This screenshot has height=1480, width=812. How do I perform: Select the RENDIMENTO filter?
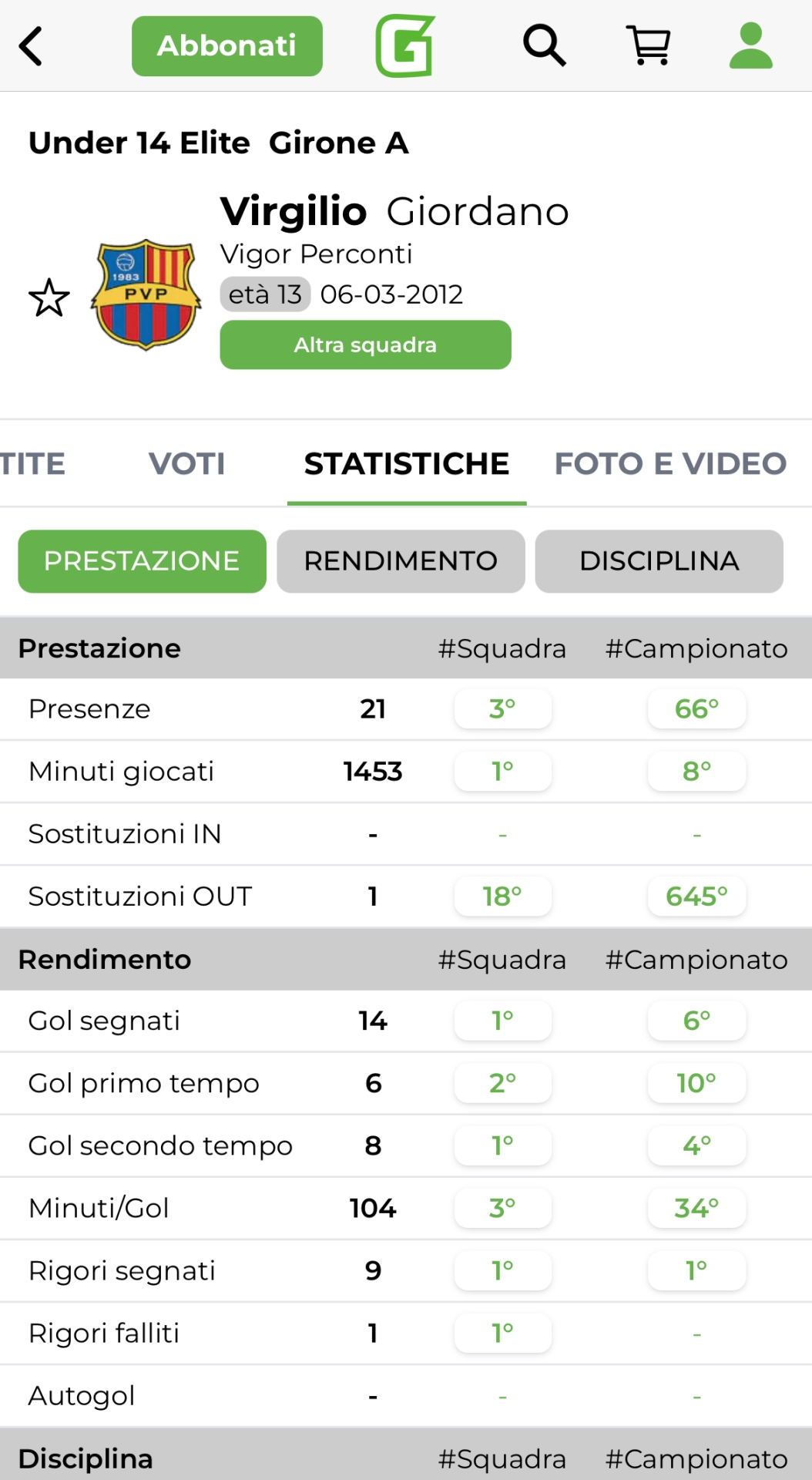(x=401, y=561)
